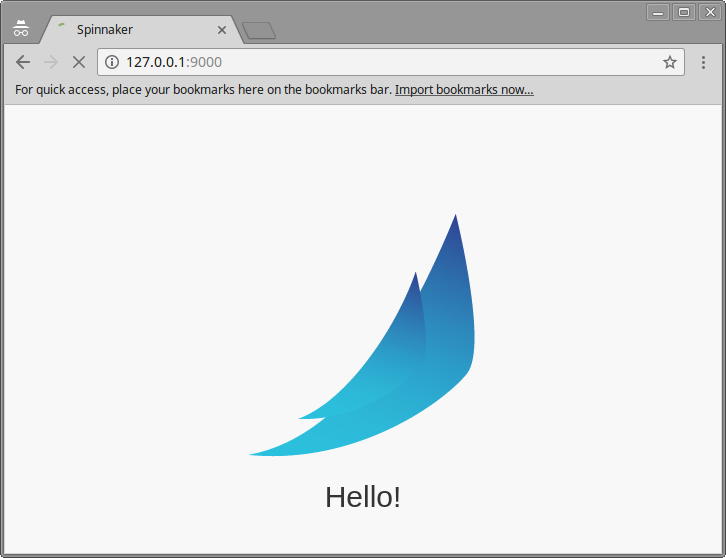Bookmark this page with the star
The height and width of the screenshot is (558, 726).
tap(670, 62)
